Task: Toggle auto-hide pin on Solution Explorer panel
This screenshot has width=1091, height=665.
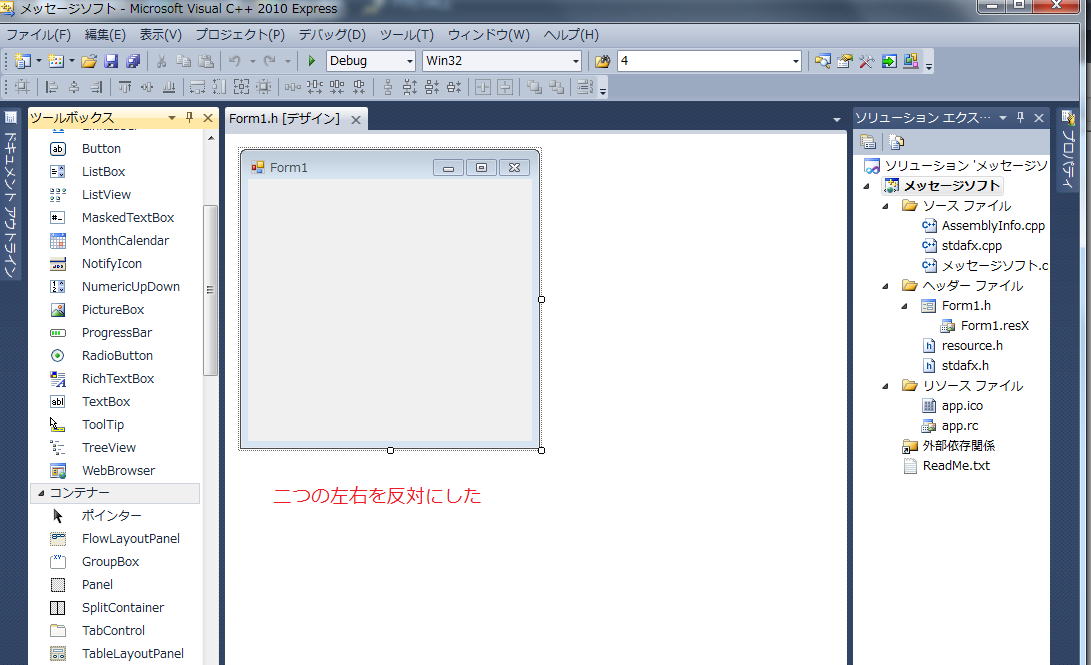Action: pos(1020,118)
